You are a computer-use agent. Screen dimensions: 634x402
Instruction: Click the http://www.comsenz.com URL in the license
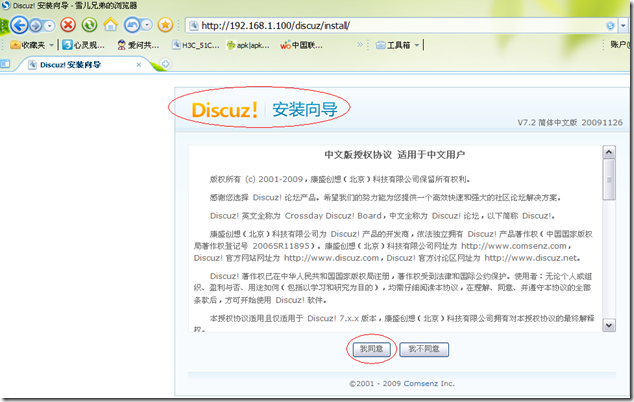514,246
